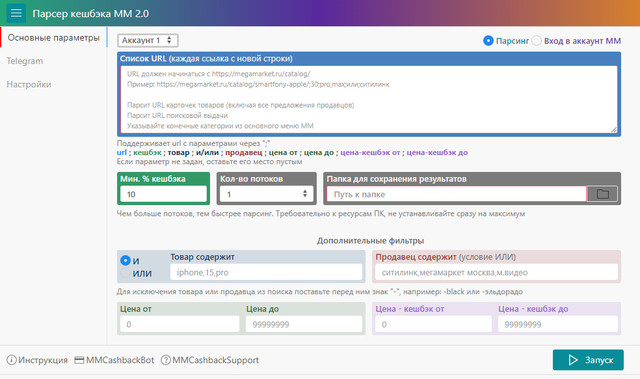Open the MMCashbackBot link
Image resolution: width=640 pixels, height=379 pixels.
120,360
